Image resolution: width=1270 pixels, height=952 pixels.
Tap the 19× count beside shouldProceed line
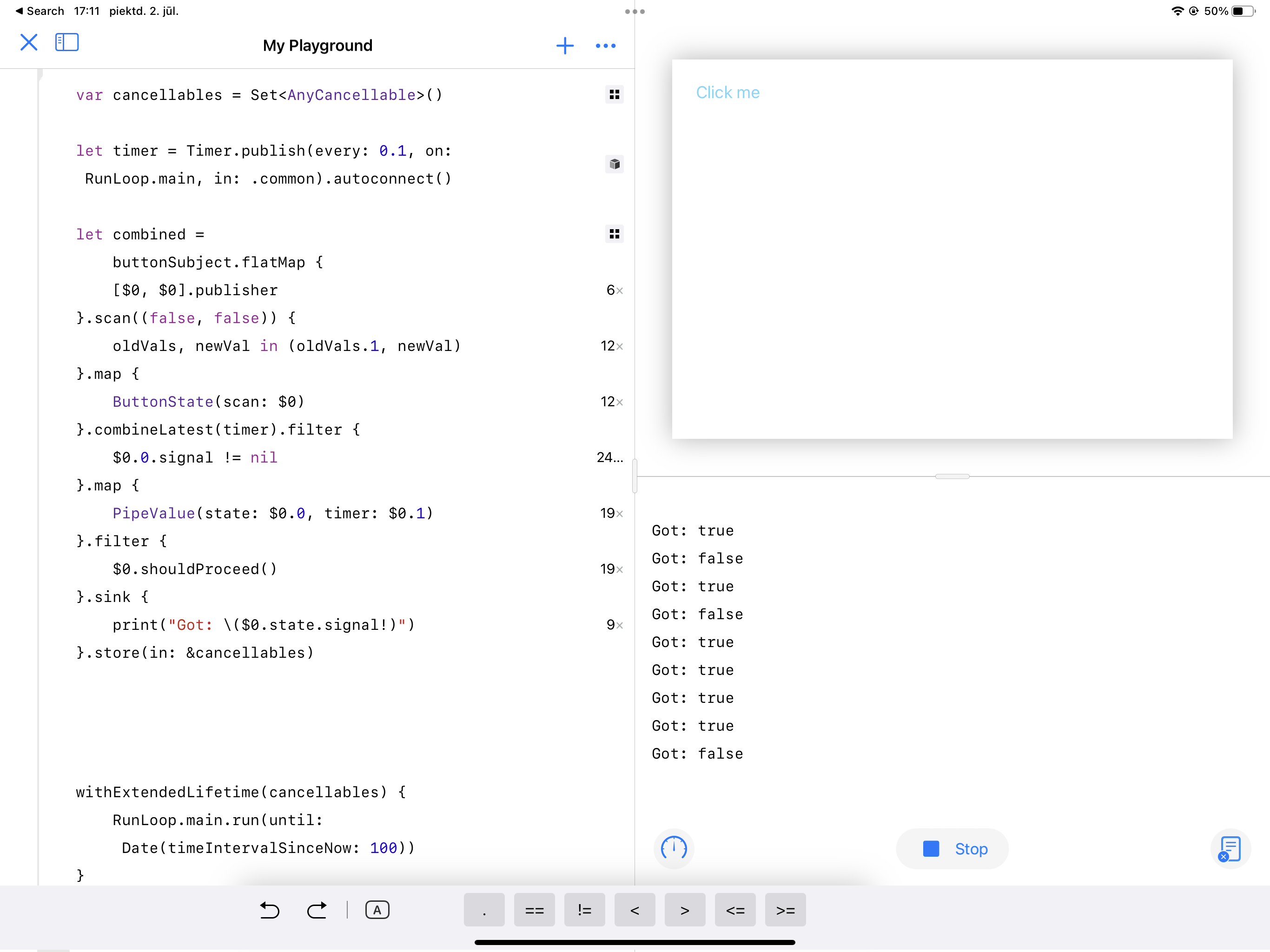point(611,569)
